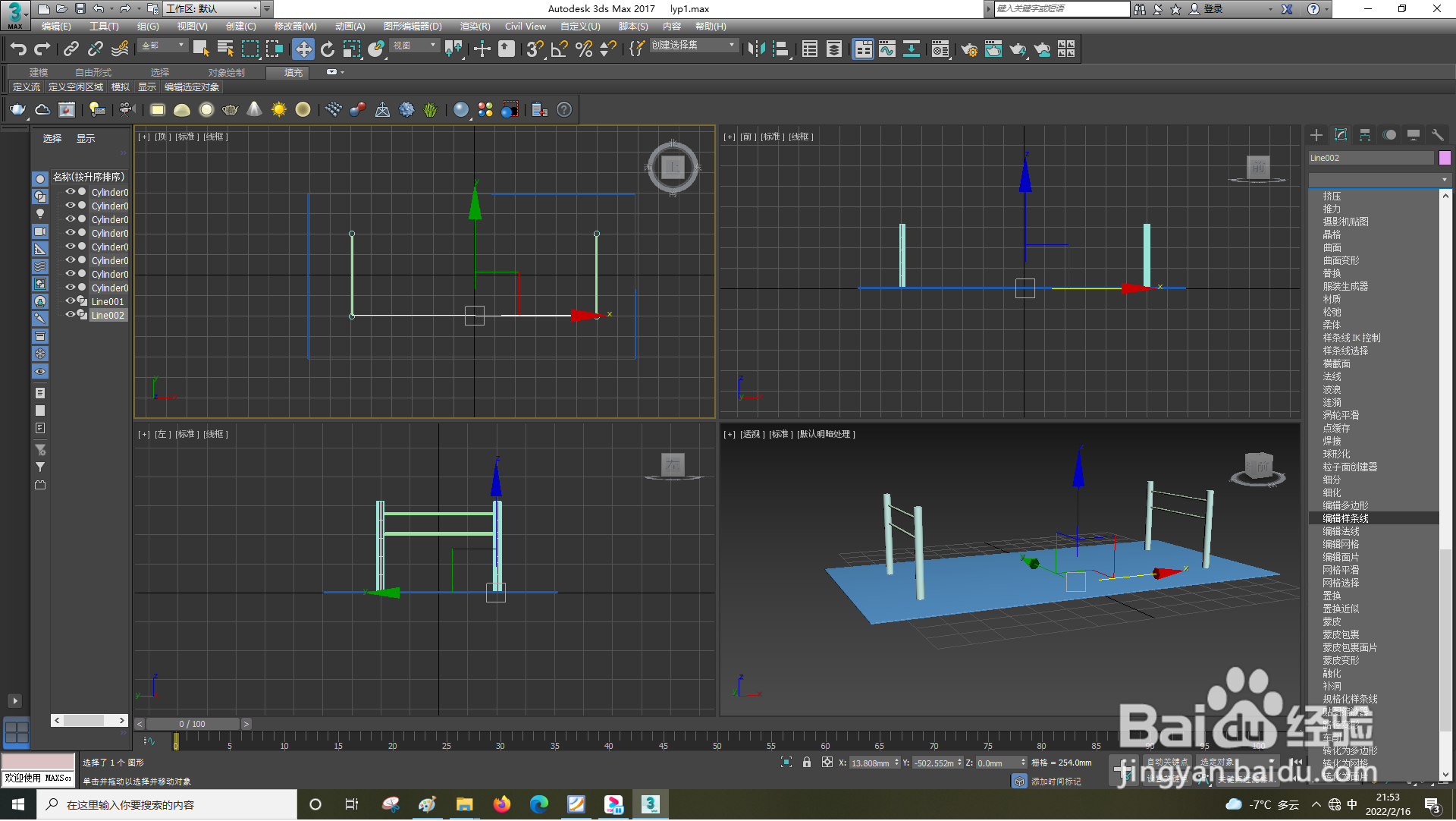Screen dimensions: 1456x821
Task: Toggle absolute/offset transform mode icon
Action: (x=827, y=763)
